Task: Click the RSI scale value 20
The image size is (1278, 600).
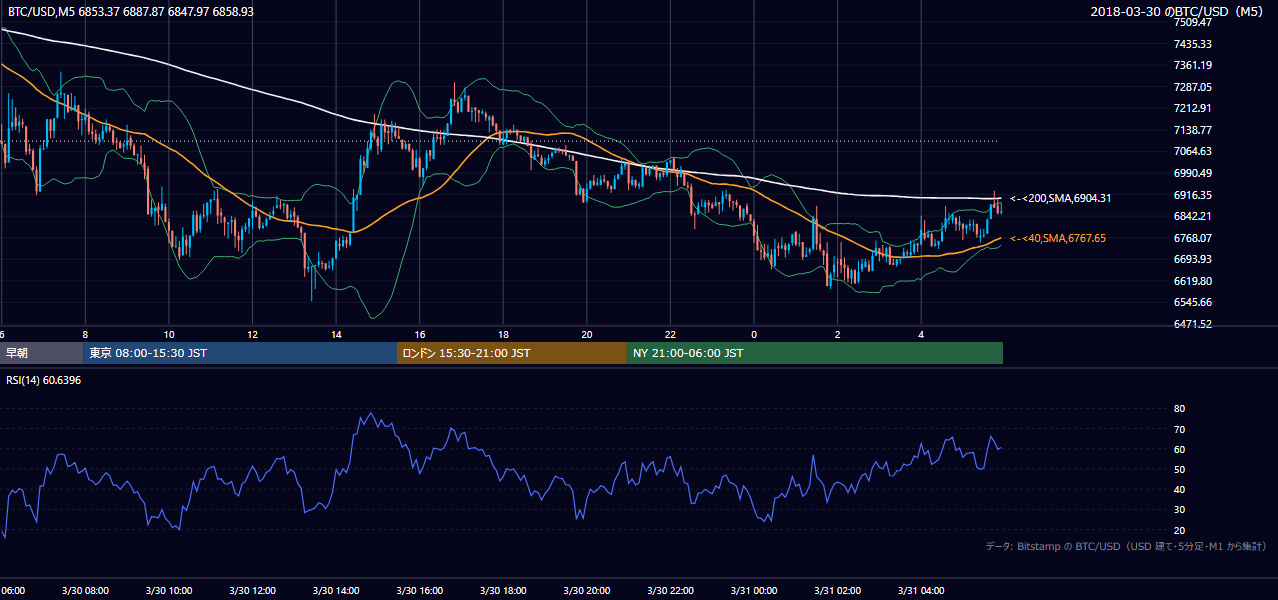Action: click(x=1179, y=530)
